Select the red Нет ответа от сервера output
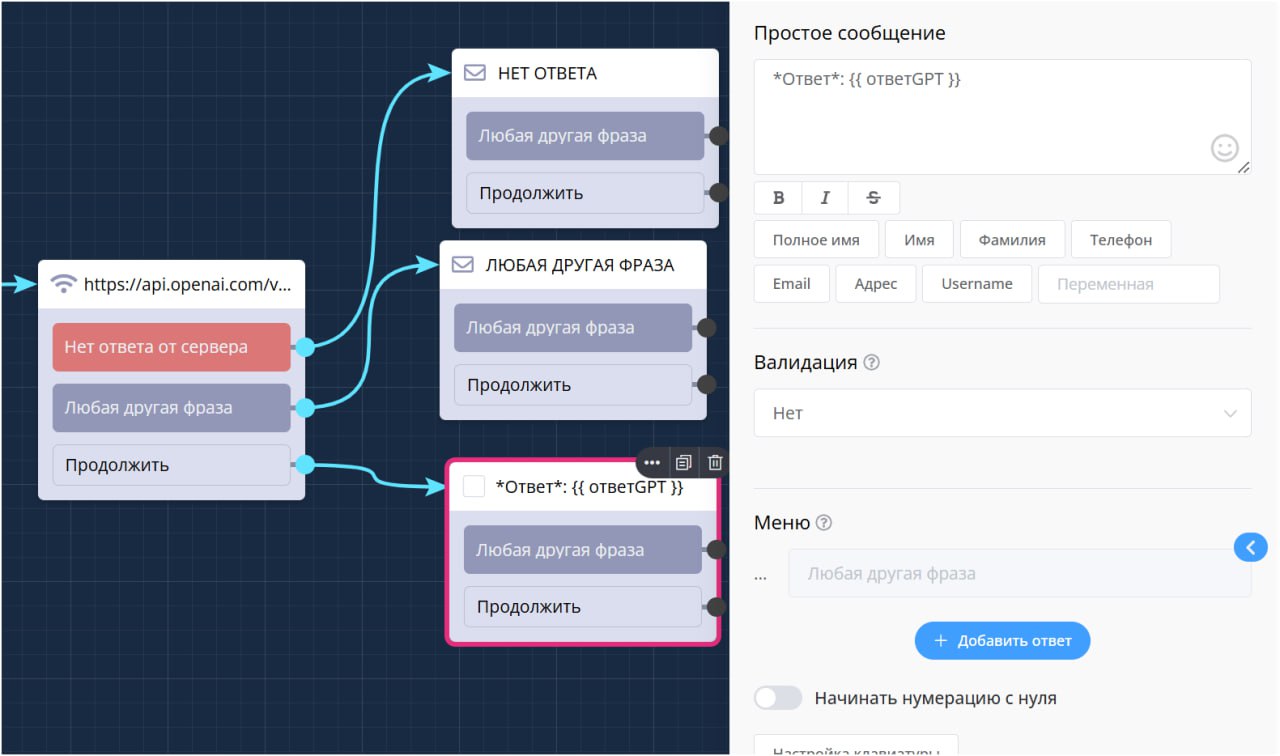Image resolution: width=1280 pixels, height=756 pixels. (171, 347)
